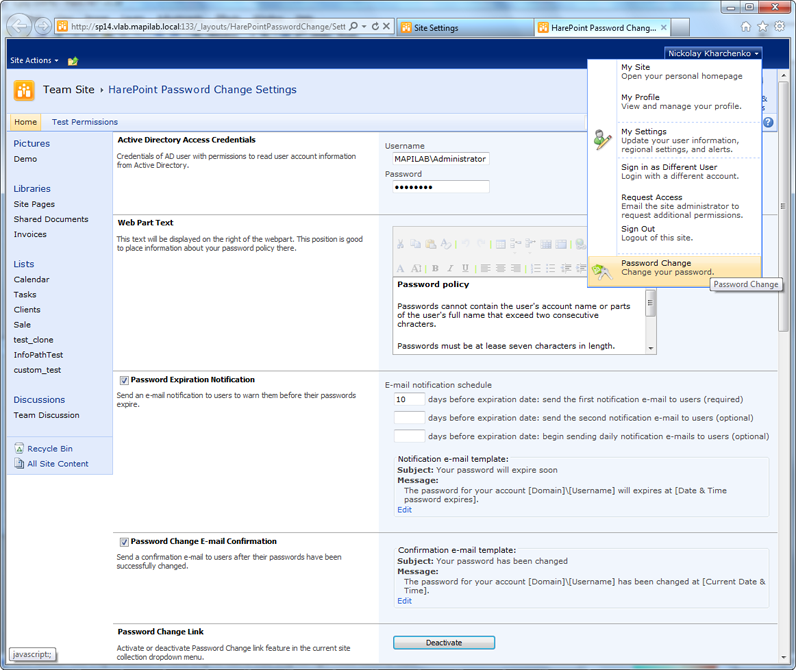Open the Site Actions dropdown menu
Screen dimensions: 796x670
pyautogui.click(x=34, y=61)
